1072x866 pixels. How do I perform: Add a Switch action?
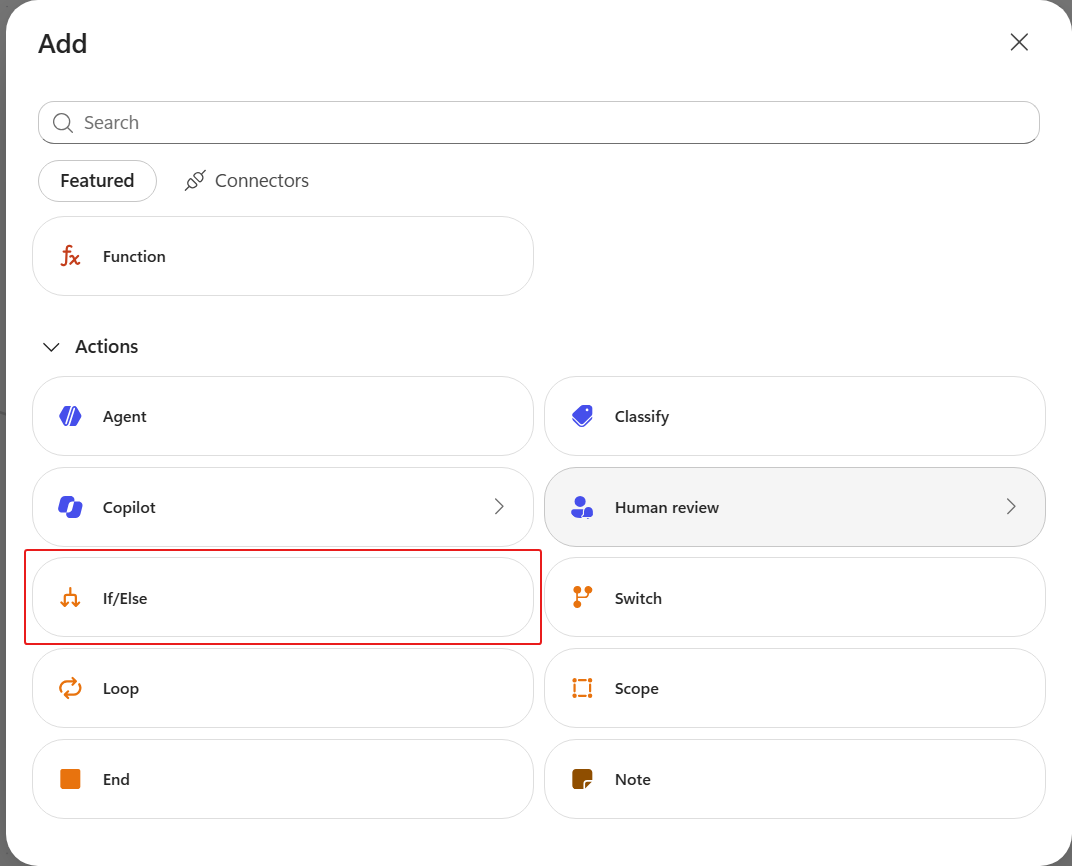[795, 597]
